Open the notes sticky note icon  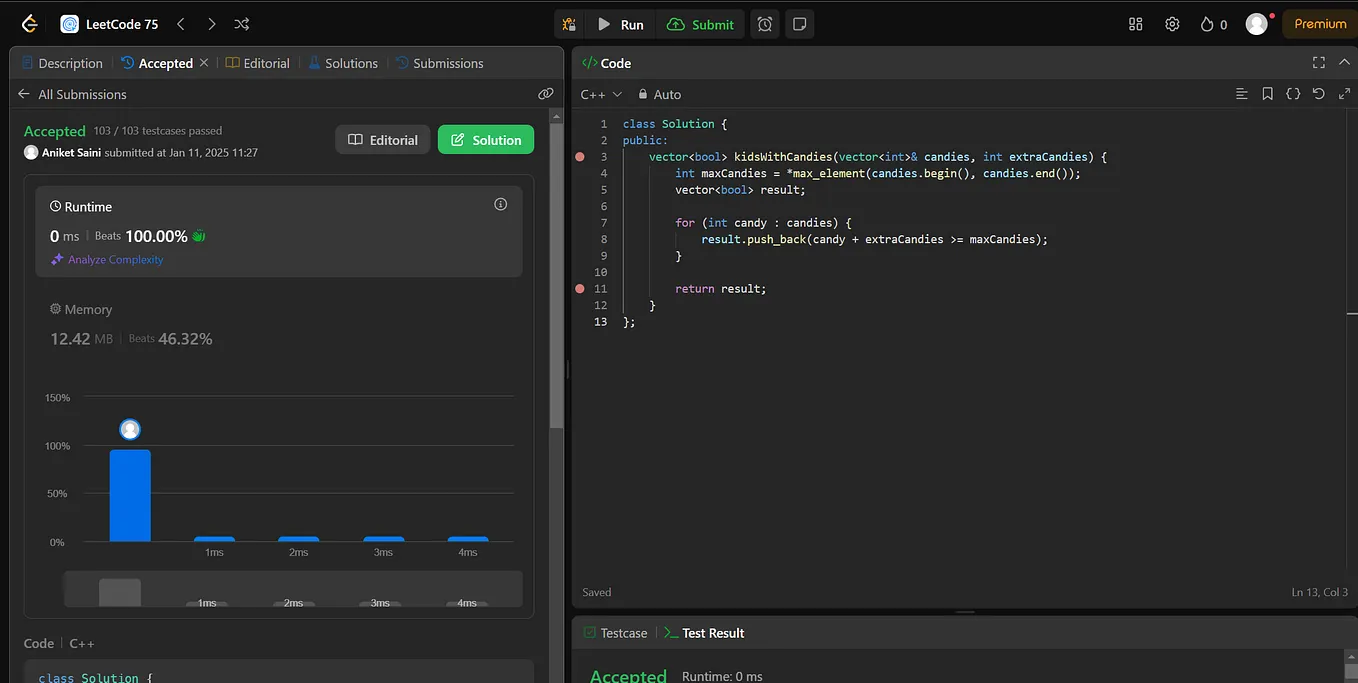pos(799,23)
